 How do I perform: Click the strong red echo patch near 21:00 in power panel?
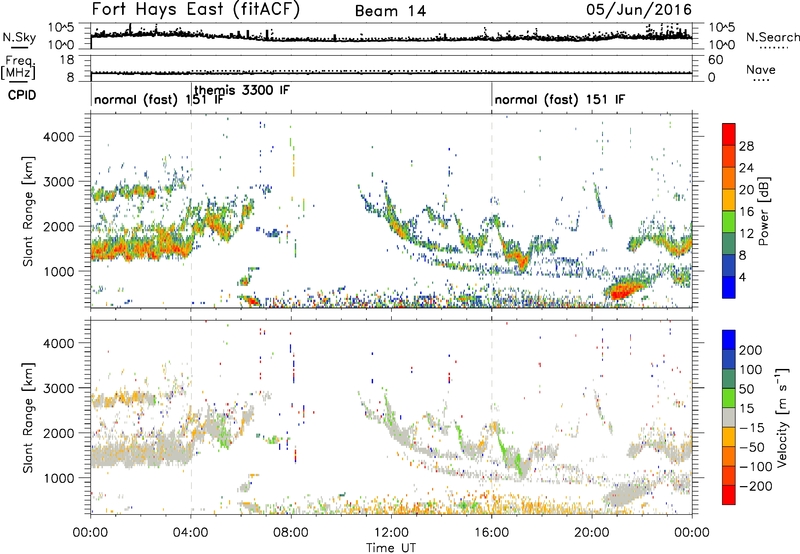[x=622, y=292]
